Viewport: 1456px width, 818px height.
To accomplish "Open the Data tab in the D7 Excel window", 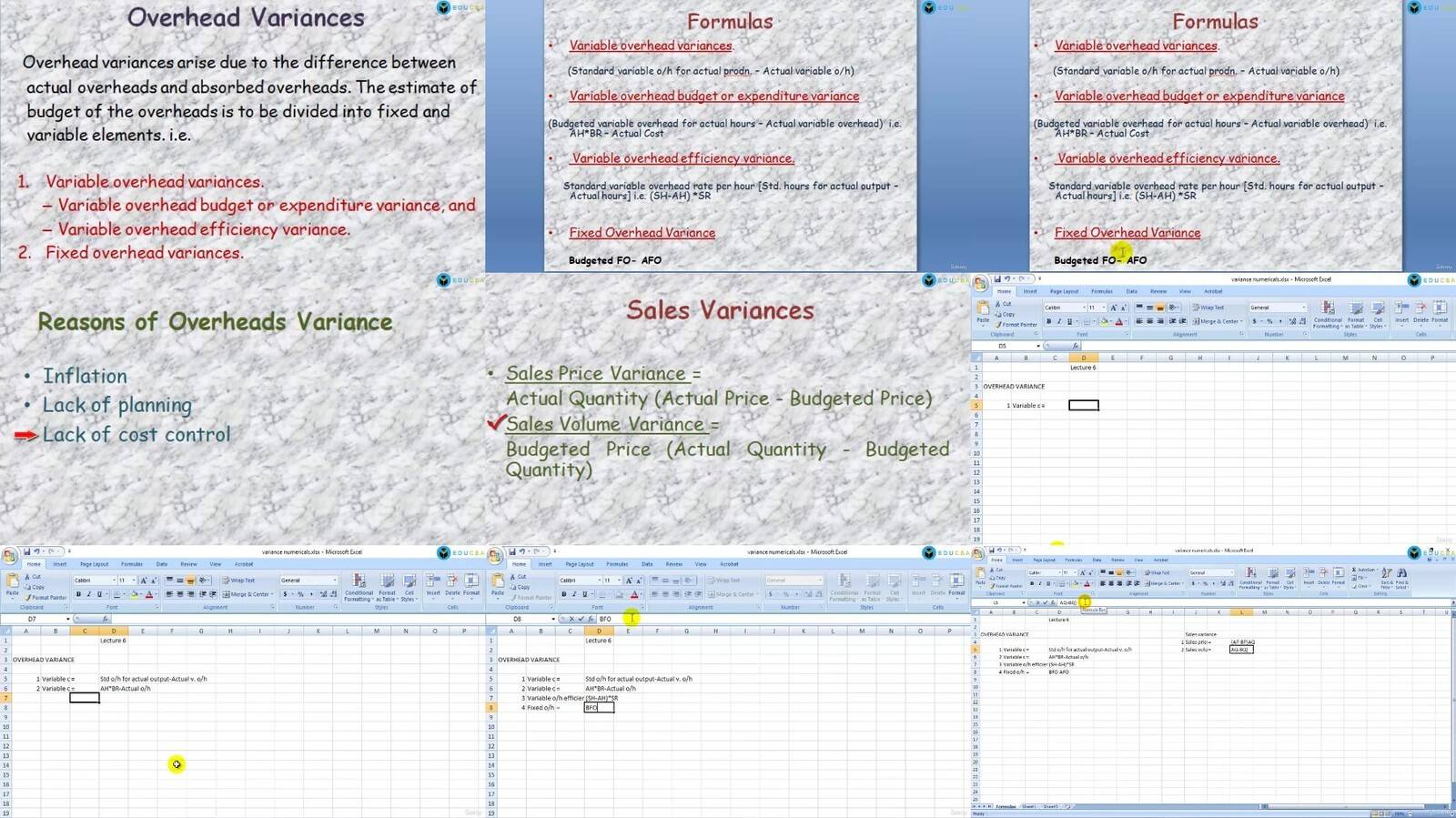I will (x=162, y=564).
